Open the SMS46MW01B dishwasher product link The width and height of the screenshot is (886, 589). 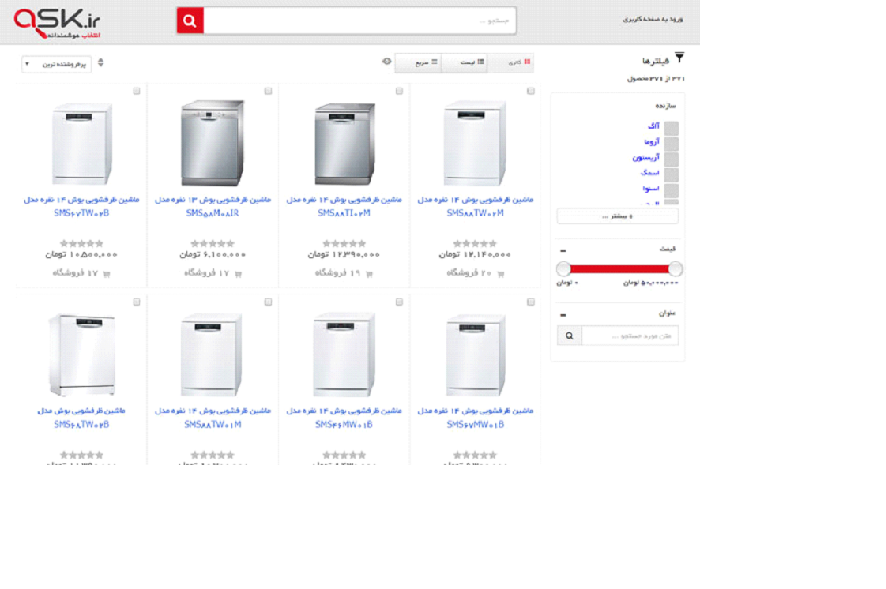(x=344, y=418)
